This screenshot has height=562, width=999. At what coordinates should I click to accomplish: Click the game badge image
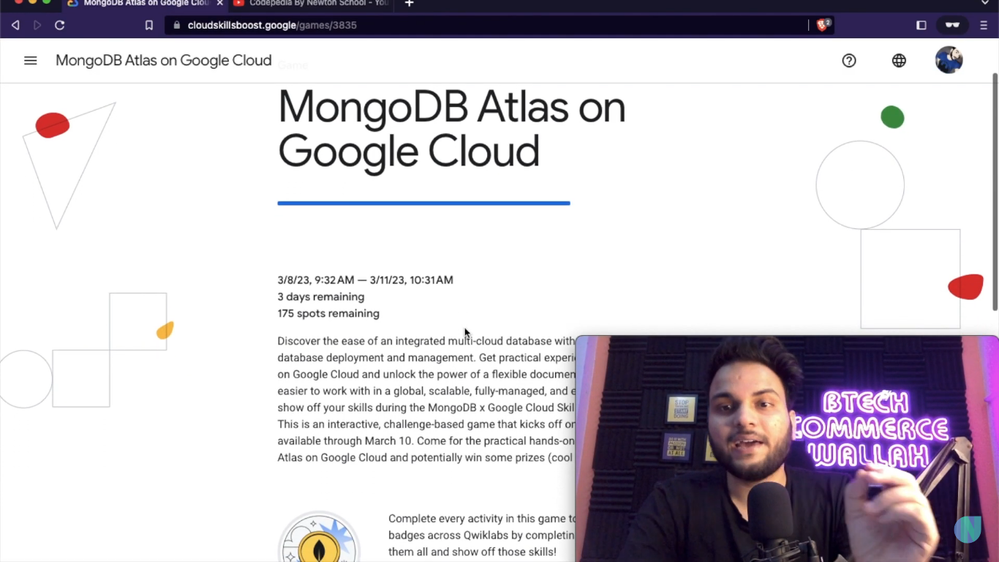point(319,538)
